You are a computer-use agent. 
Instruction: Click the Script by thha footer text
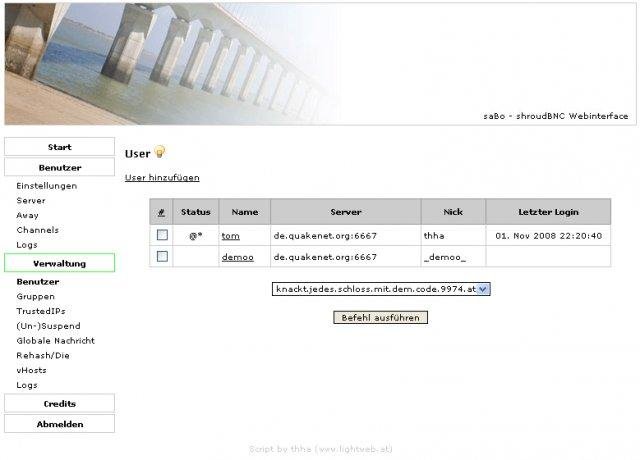(x=320, y=449)
